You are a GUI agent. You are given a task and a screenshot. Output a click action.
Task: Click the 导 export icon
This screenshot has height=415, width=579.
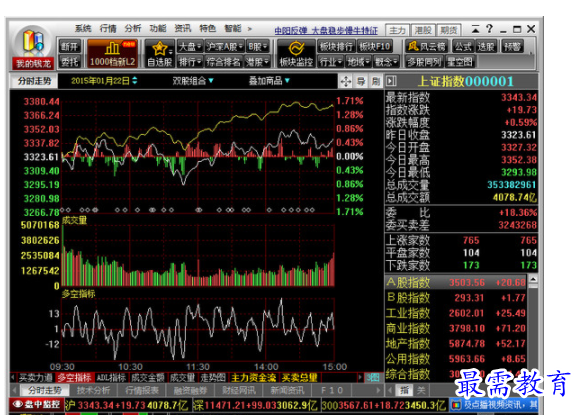point(361,81)
